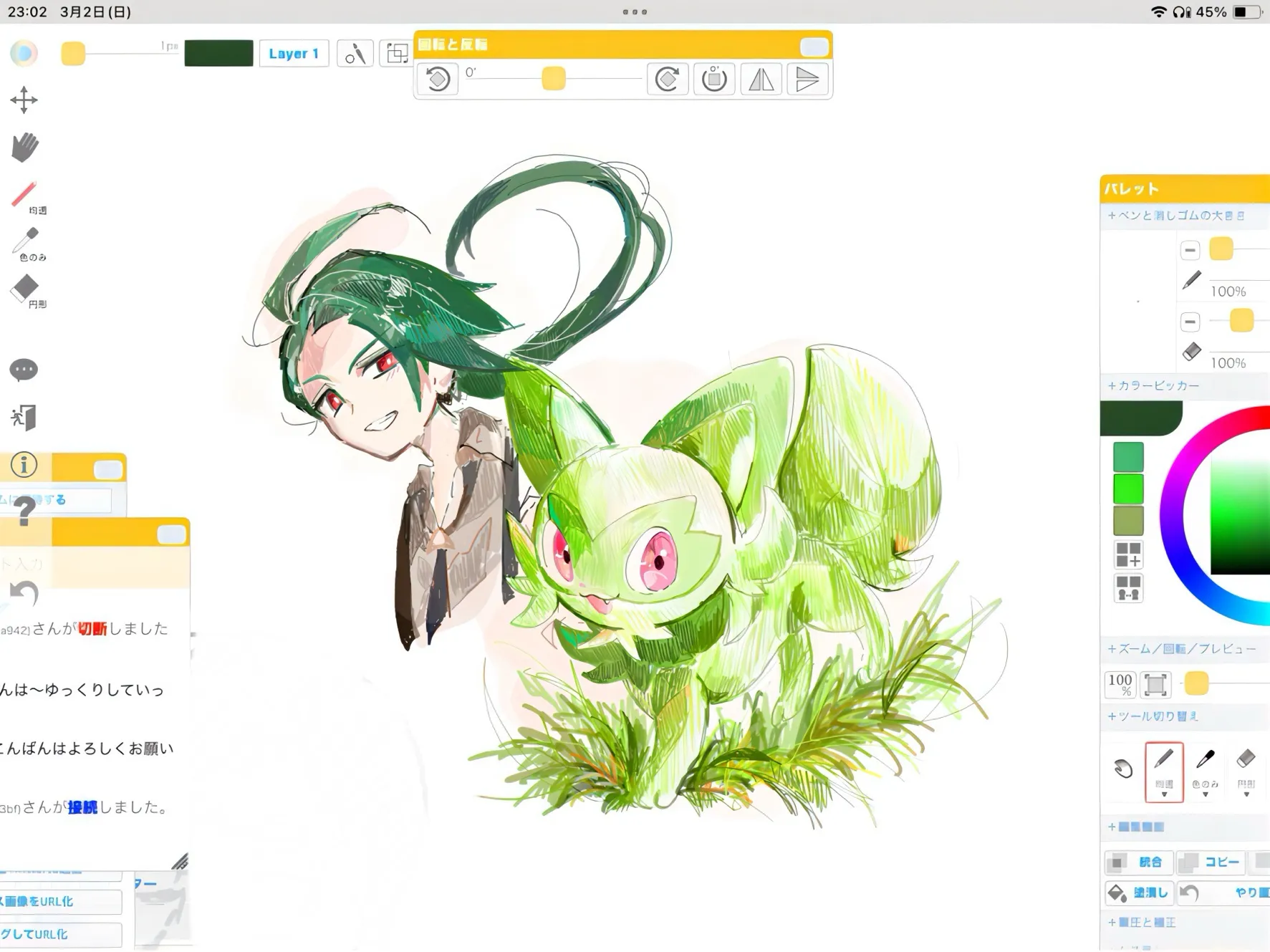
Task: Choose the eraser in palette tool switcher
Action: (x=1246, y=771)
